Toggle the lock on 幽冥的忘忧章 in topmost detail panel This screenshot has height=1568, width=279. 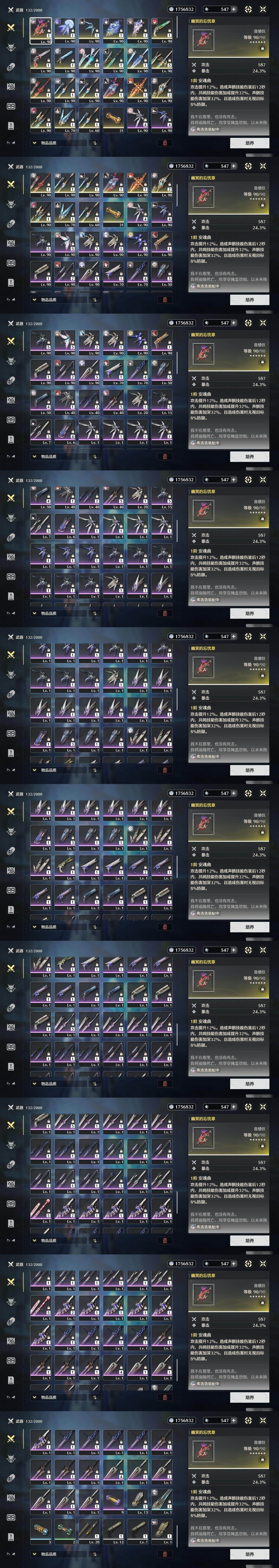pyautogui.click(x=263, y=48)
